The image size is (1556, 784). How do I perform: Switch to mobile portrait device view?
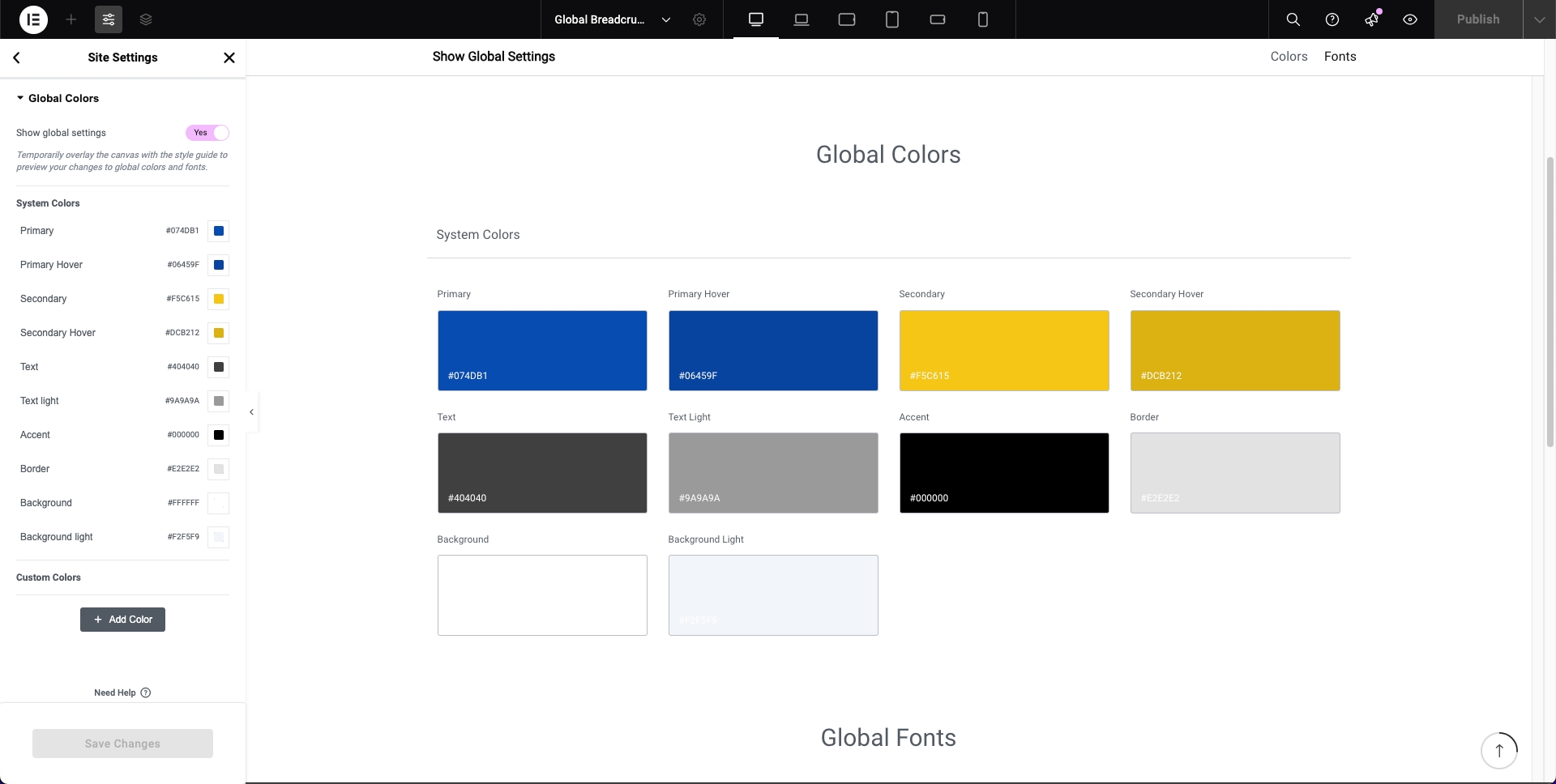coord(983,19)
